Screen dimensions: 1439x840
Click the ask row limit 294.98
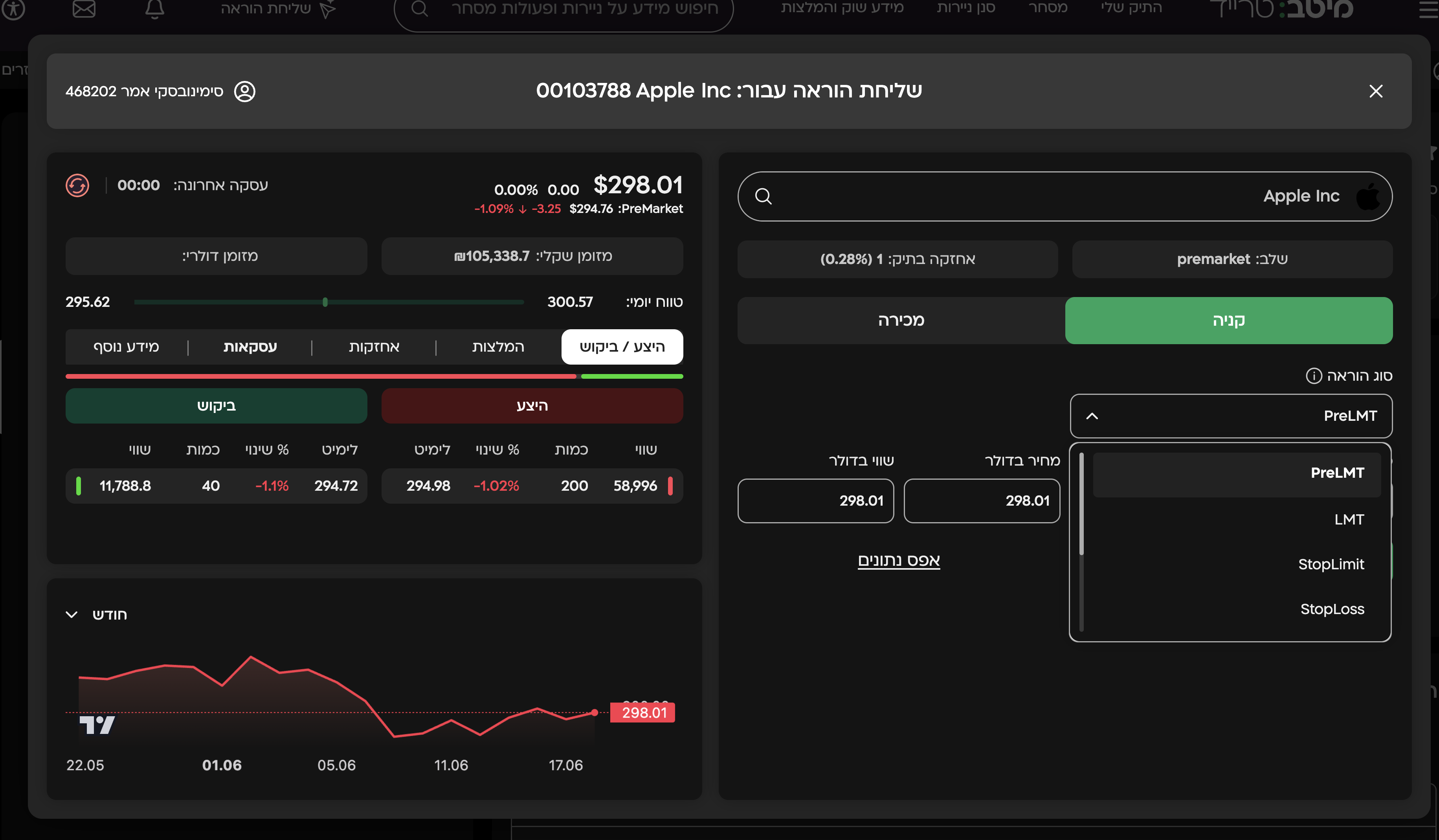click(x=428, y=486)
